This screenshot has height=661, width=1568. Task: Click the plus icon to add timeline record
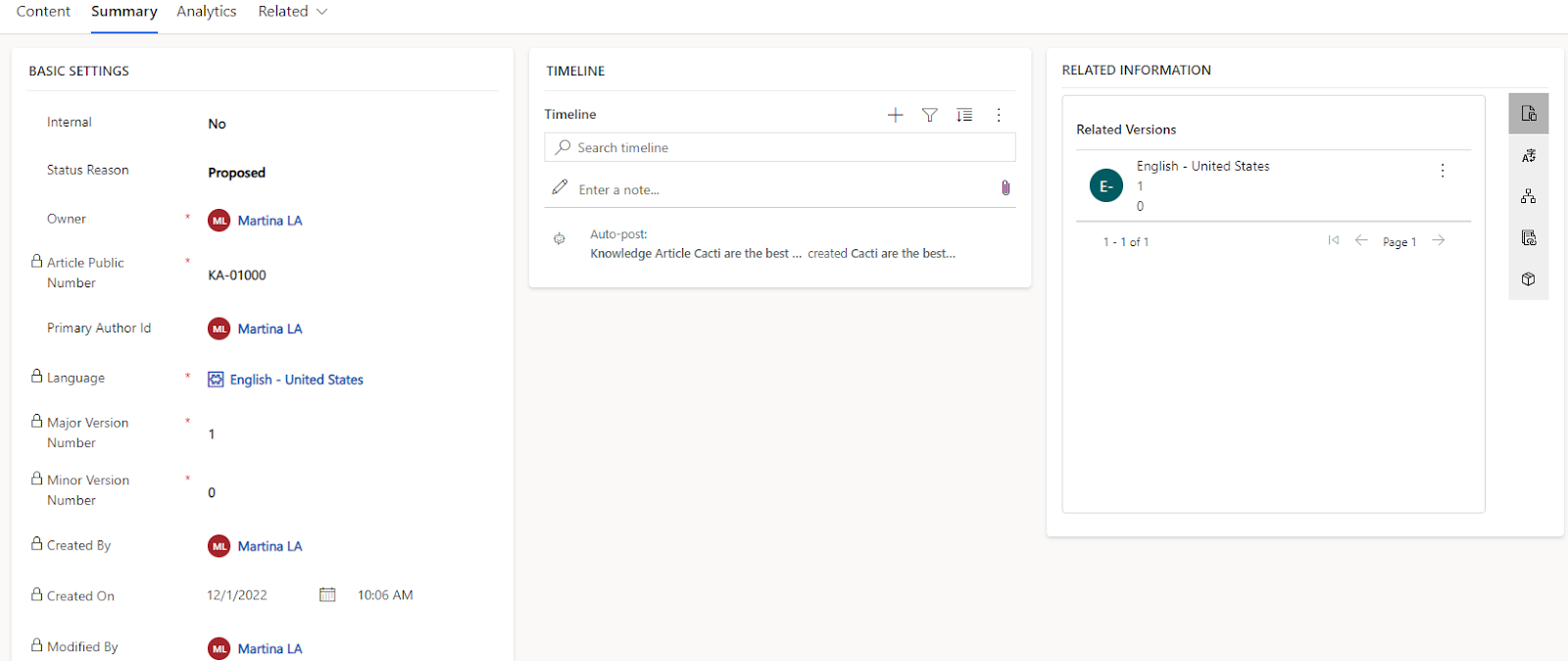pos(895,115)
